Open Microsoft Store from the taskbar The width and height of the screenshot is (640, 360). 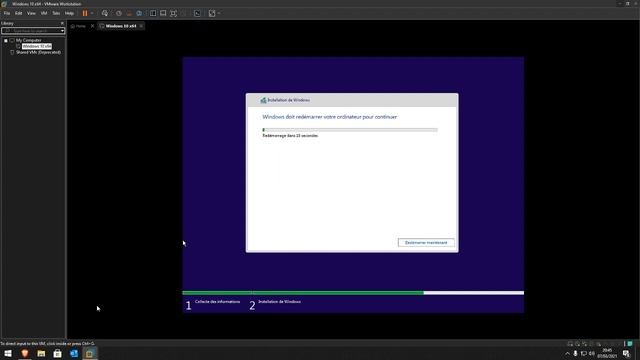pyautogui.click(x=57, y=353)
